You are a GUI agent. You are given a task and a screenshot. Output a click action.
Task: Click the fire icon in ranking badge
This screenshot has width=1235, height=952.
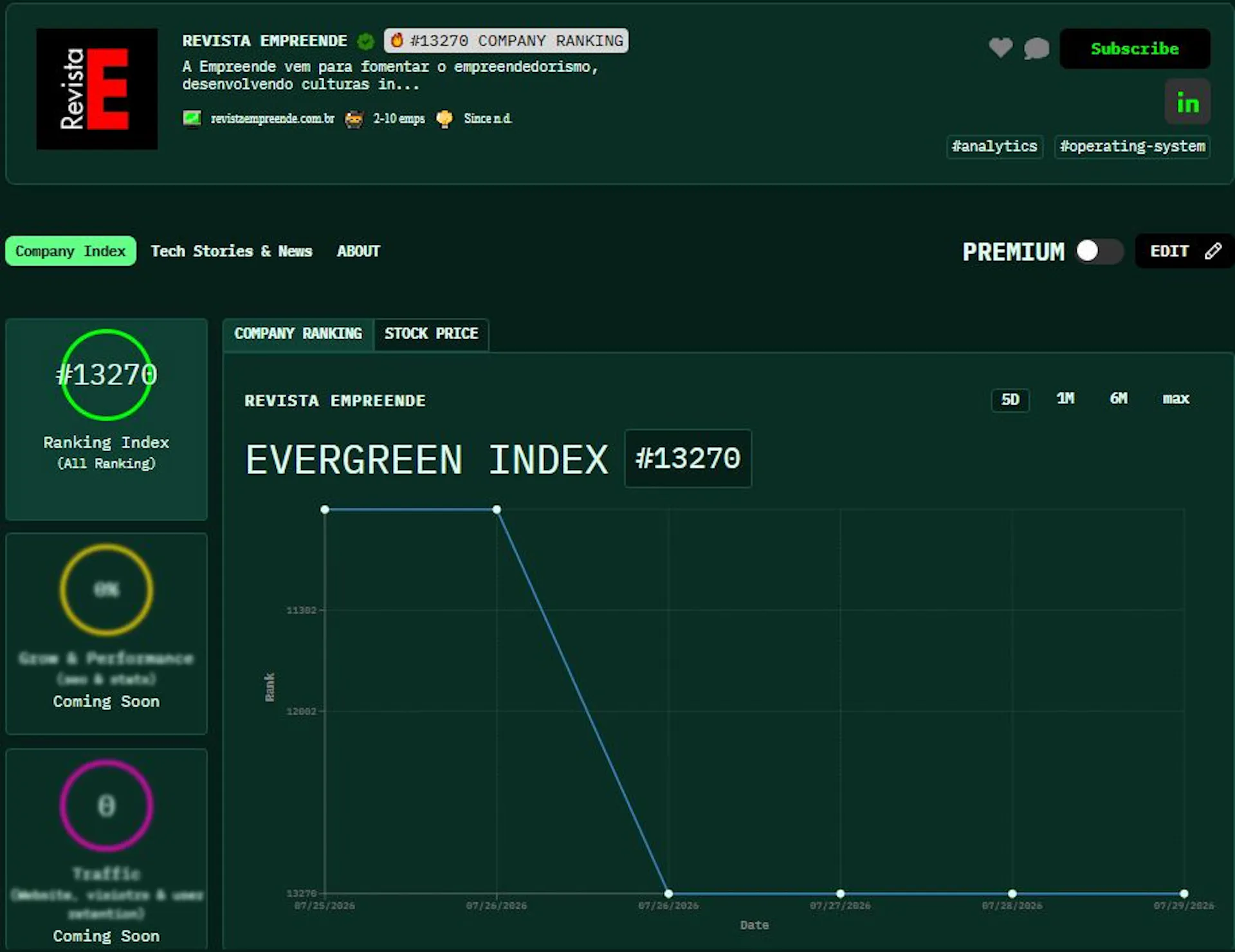(397, 41)
